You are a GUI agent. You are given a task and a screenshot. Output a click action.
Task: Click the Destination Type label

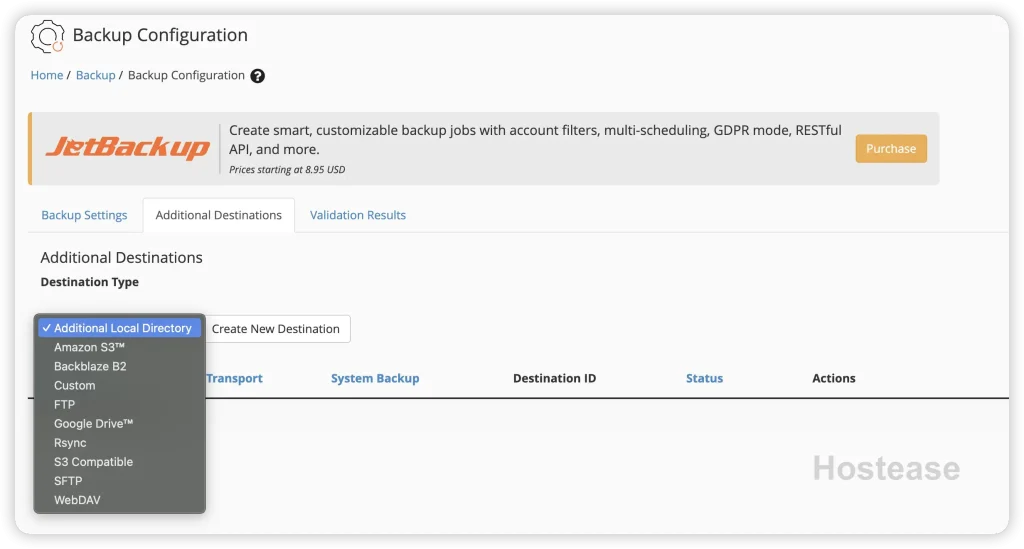coord(89,282)
